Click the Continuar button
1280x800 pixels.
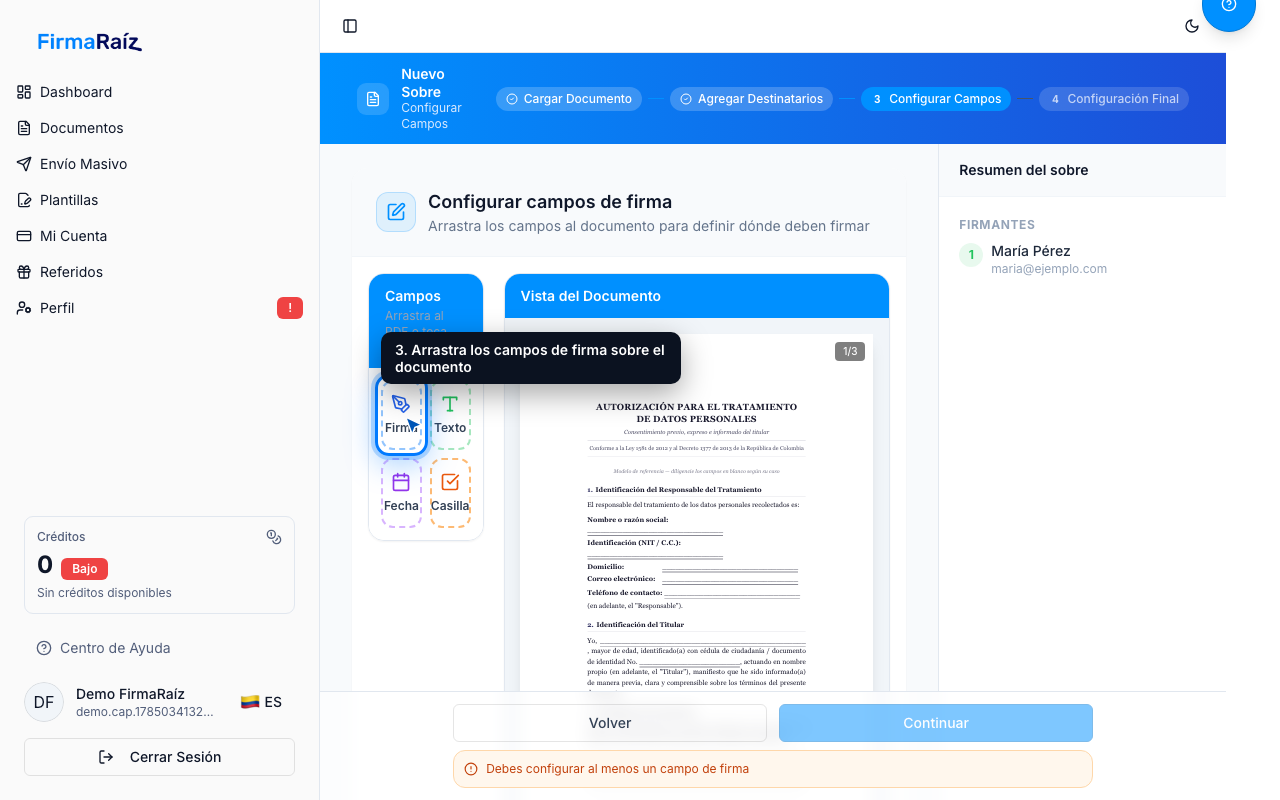coord(936,723)
